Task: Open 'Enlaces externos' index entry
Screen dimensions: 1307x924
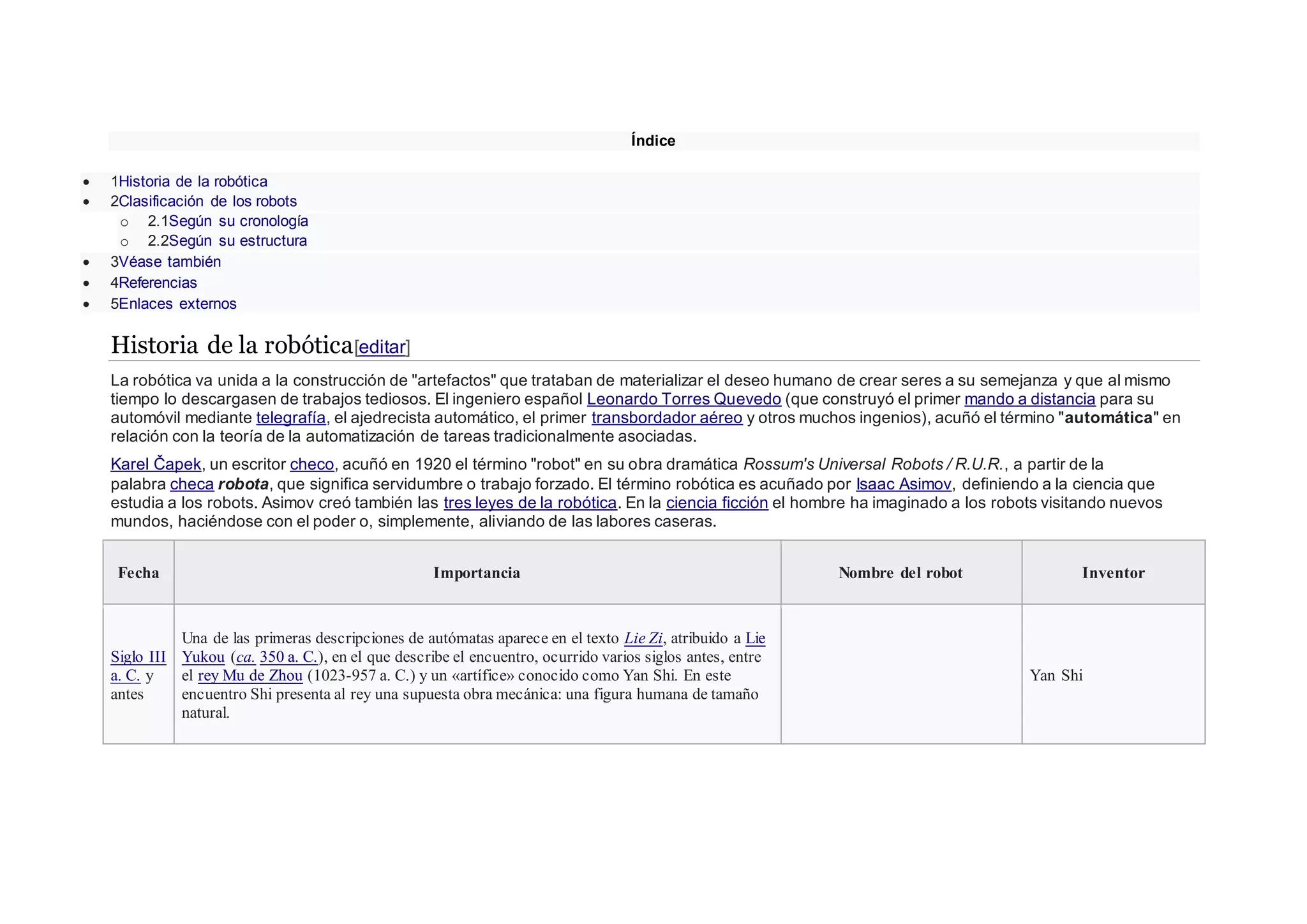Action: point(177,304)
